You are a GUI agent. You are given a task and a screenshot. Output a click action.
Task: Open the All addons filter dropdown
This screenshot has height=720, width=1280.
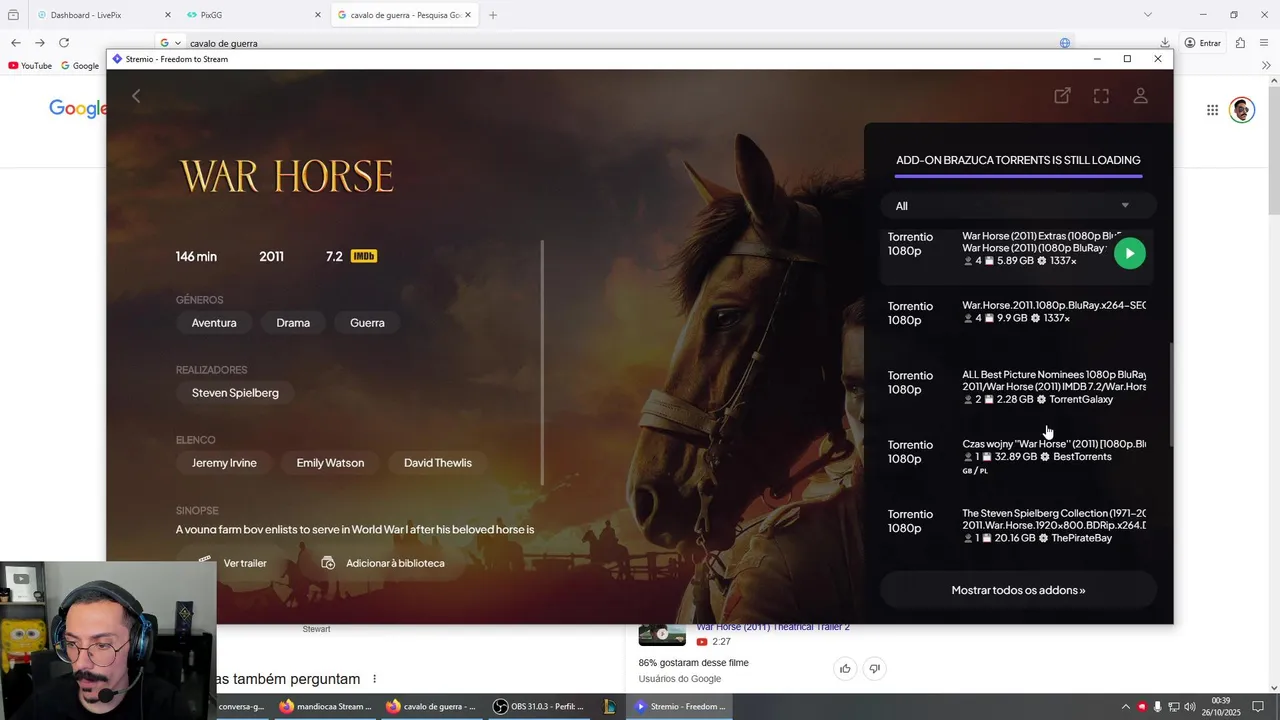tap(1017, 206)
